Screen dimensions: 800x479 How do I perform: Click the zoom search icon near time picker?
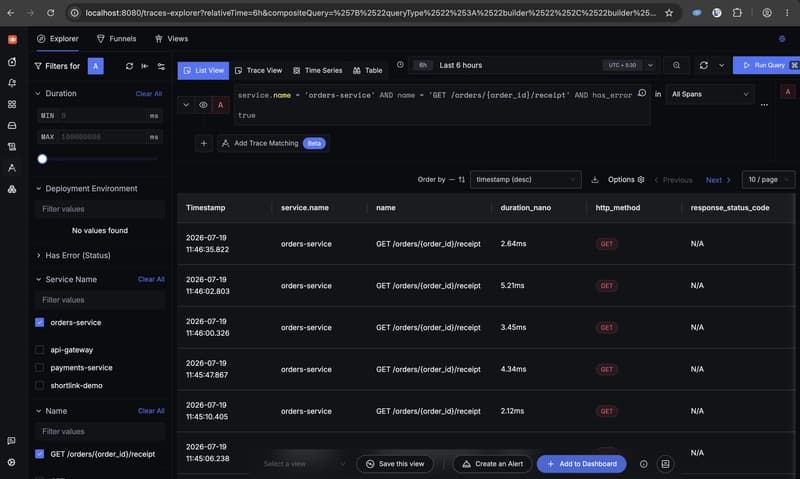click(676, 65)
